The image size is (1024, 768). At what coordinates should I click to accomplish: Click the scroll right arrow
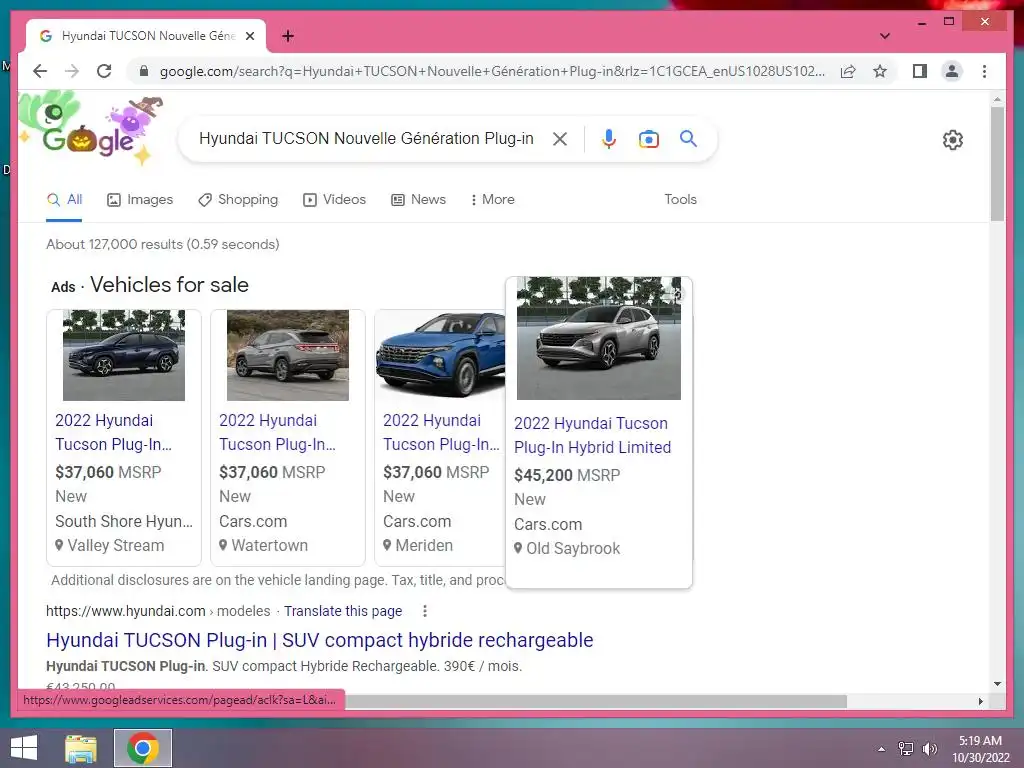point(980,701)
